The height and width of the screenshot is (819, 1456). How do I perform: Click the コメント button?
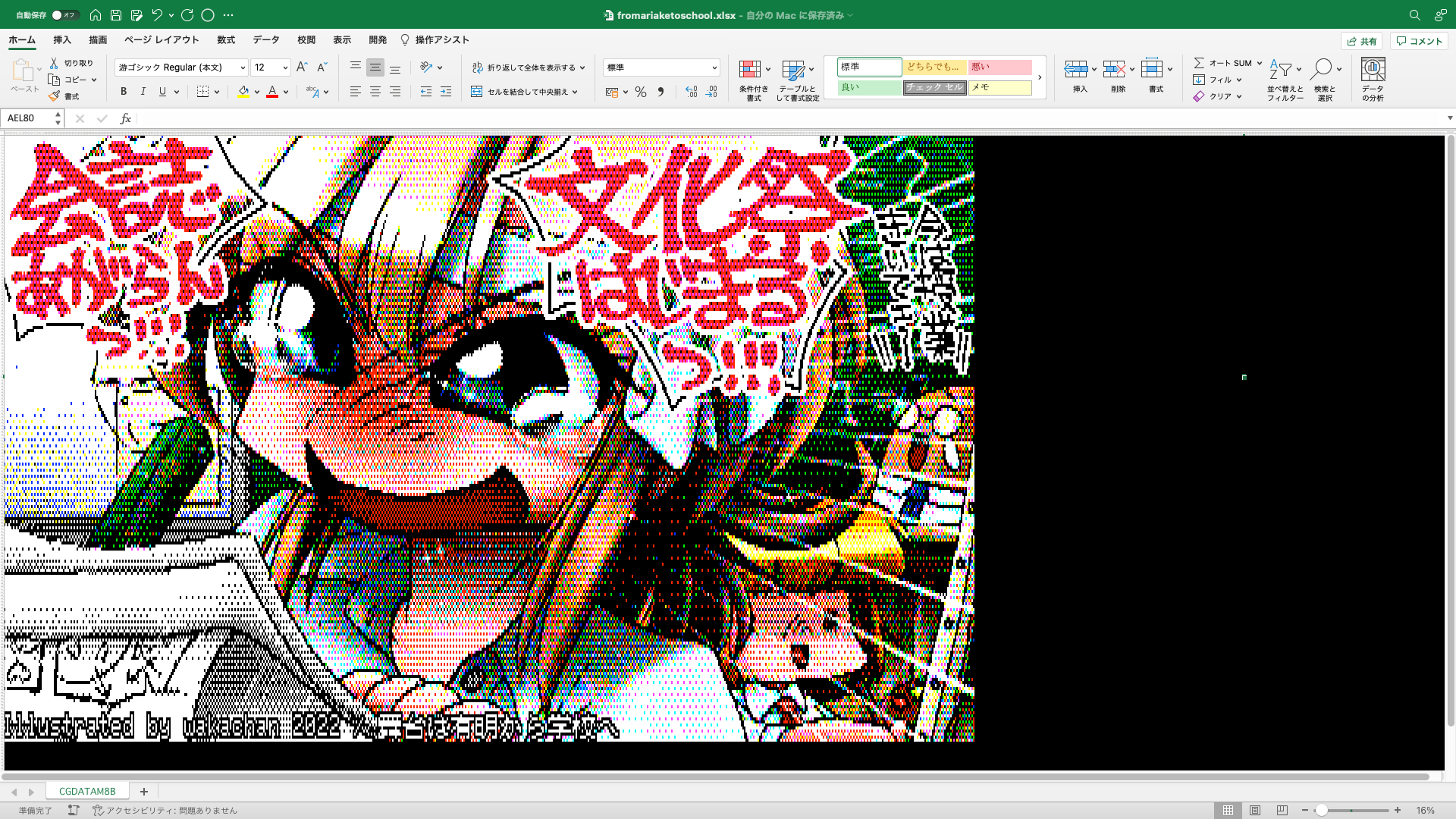tap(1419, 41)
